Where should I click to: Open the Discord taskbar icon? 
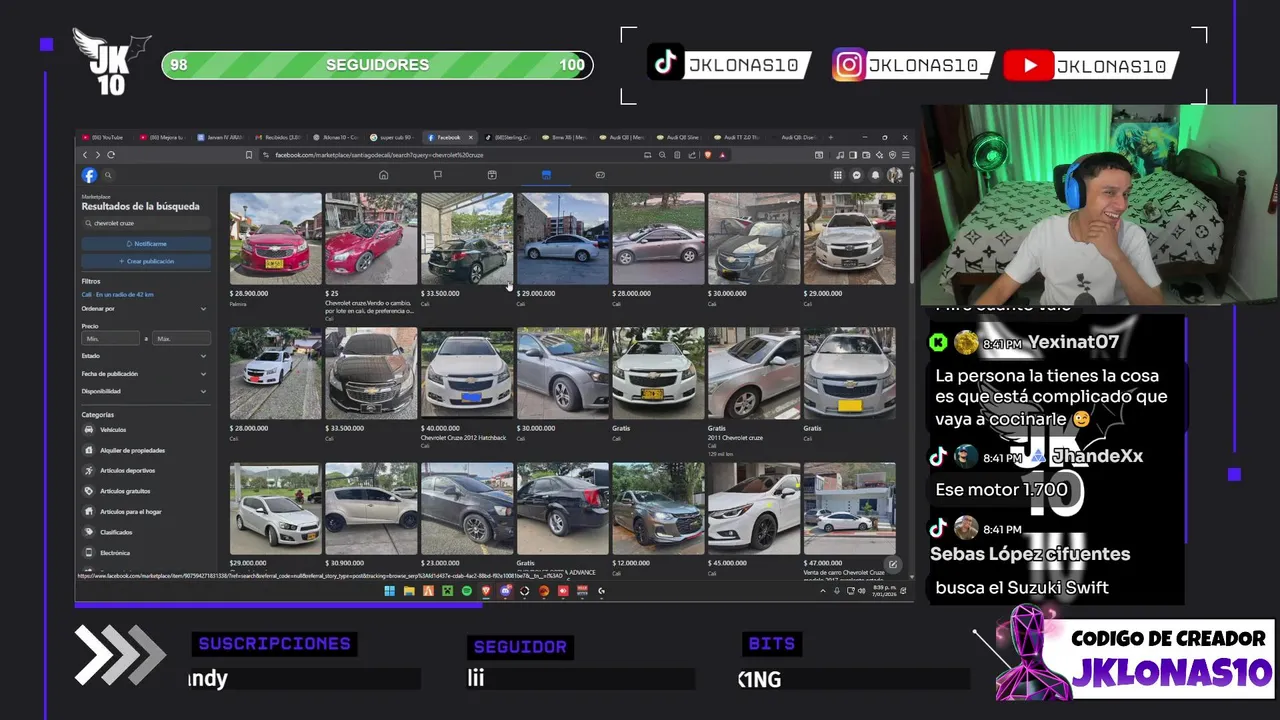[x=506, y=591]
